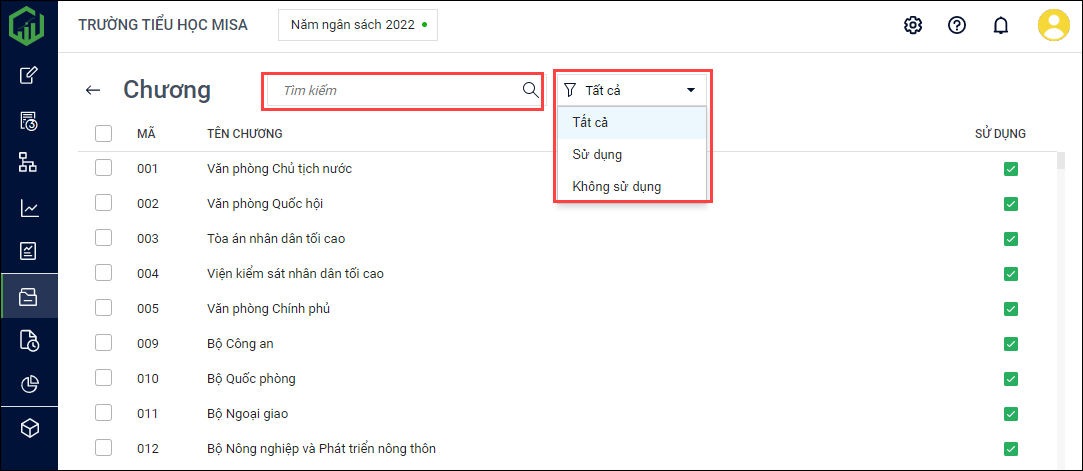Click the pie chart sidebar icon
Viewport: 1083px width, 471px height.
click(29, 384)
